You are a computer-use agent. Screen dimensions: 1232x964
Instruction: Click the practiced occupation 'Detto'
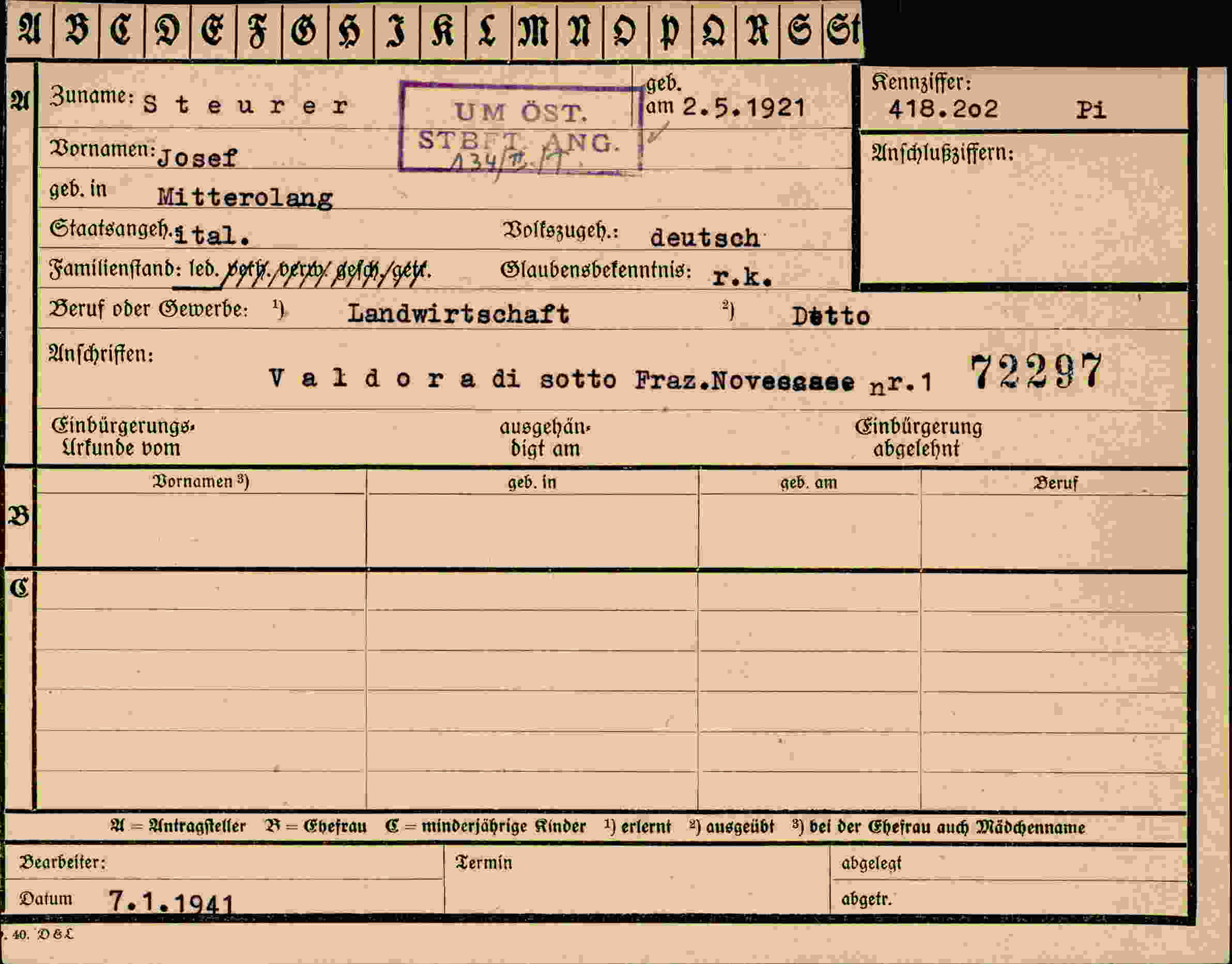point(831,316)
